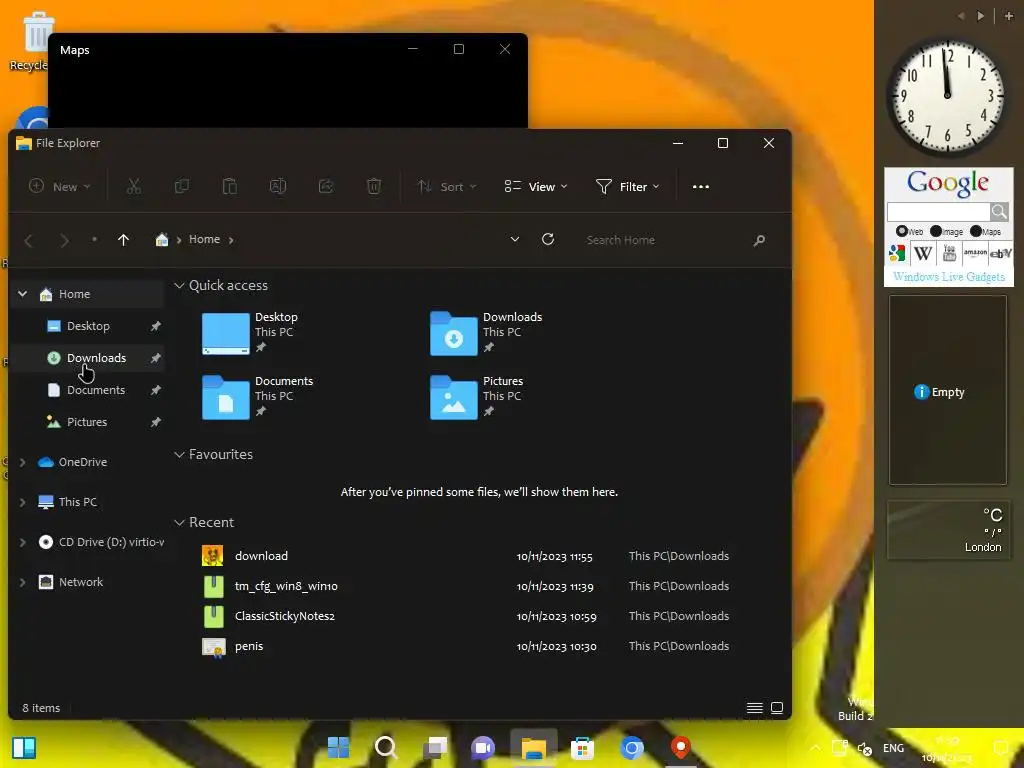Click the Forward navigation arrow

click(64, 240)
